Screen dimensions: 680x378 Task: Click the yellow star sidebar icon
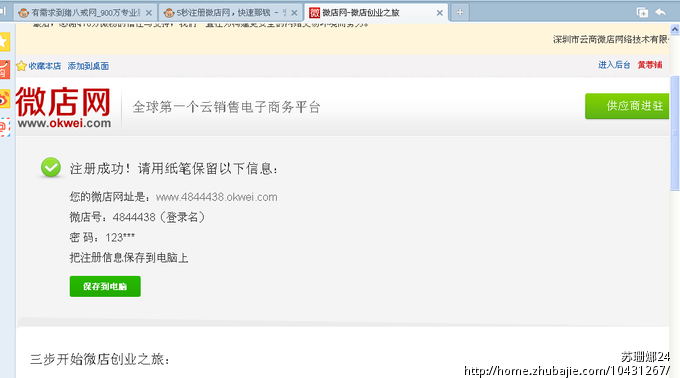point(4,42)
